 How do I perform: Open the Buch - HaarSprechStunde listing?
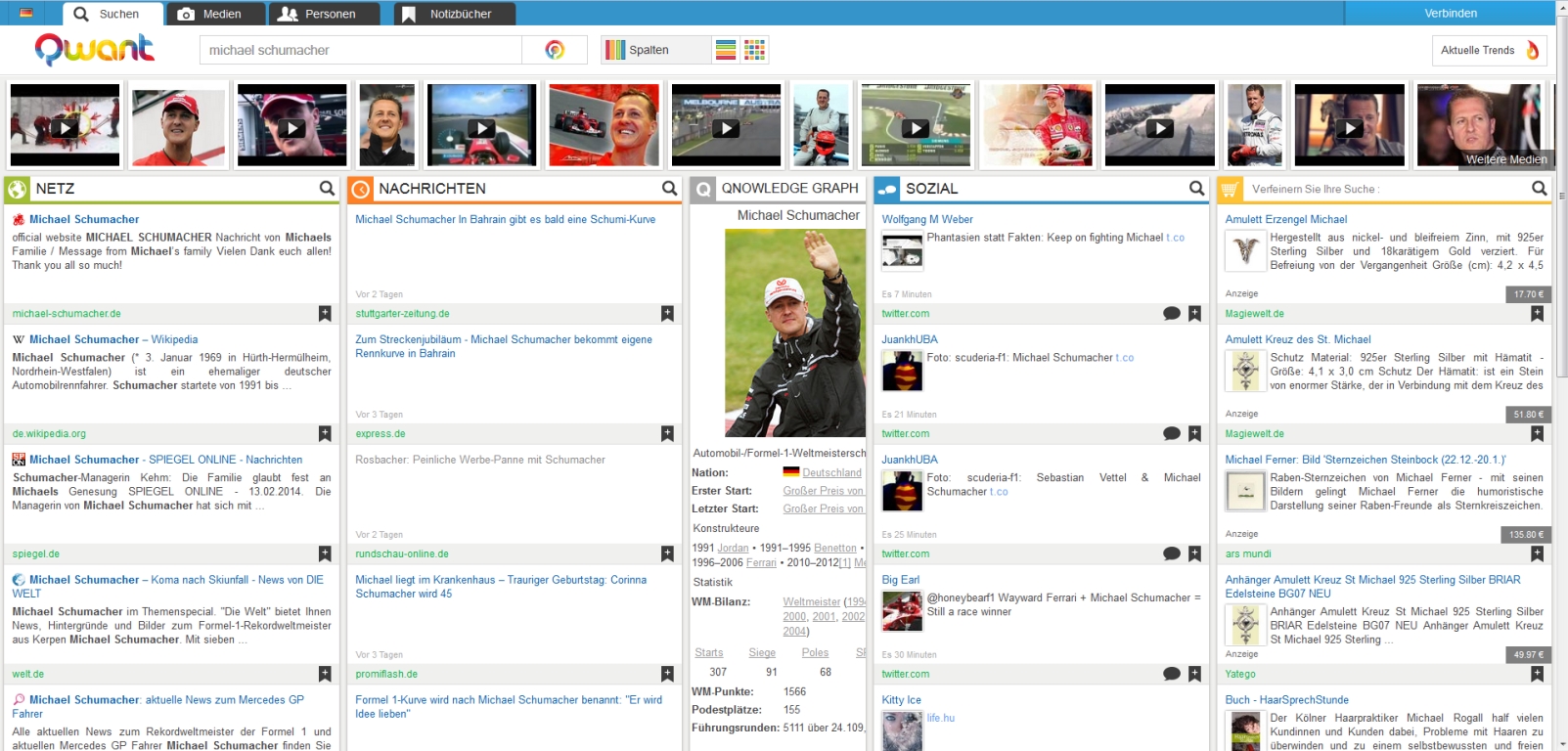(1286, 700)
